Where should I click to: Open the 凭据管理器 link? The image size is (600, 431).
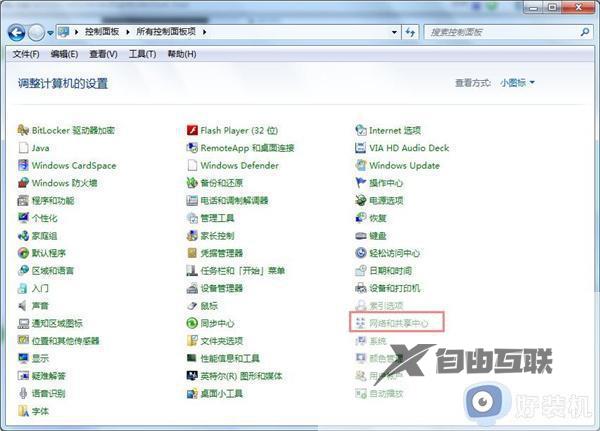tap(222, 253)
